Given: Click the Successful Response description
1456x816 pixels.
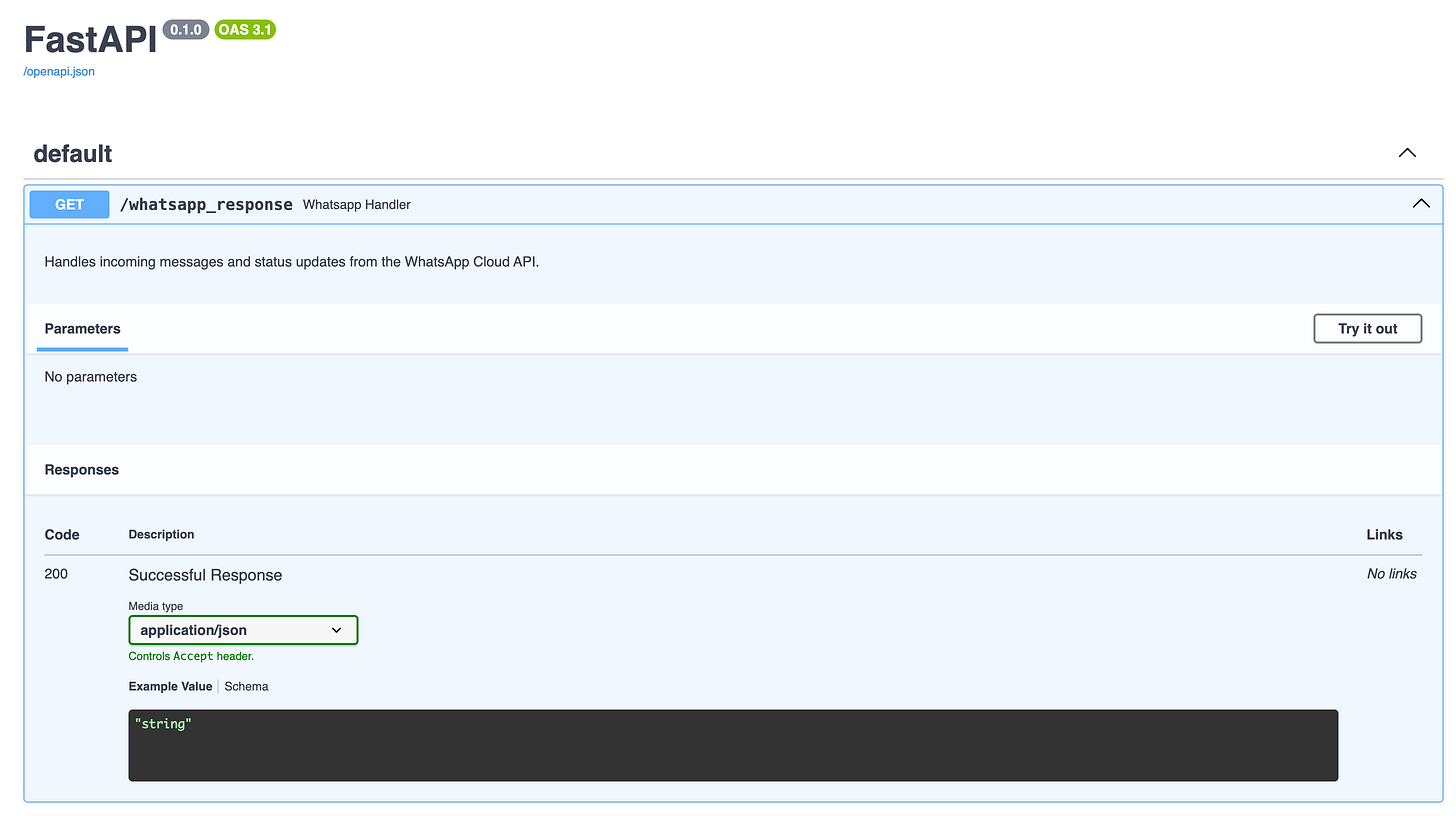Looking at the screenshot, I should [x=205, y=575].
